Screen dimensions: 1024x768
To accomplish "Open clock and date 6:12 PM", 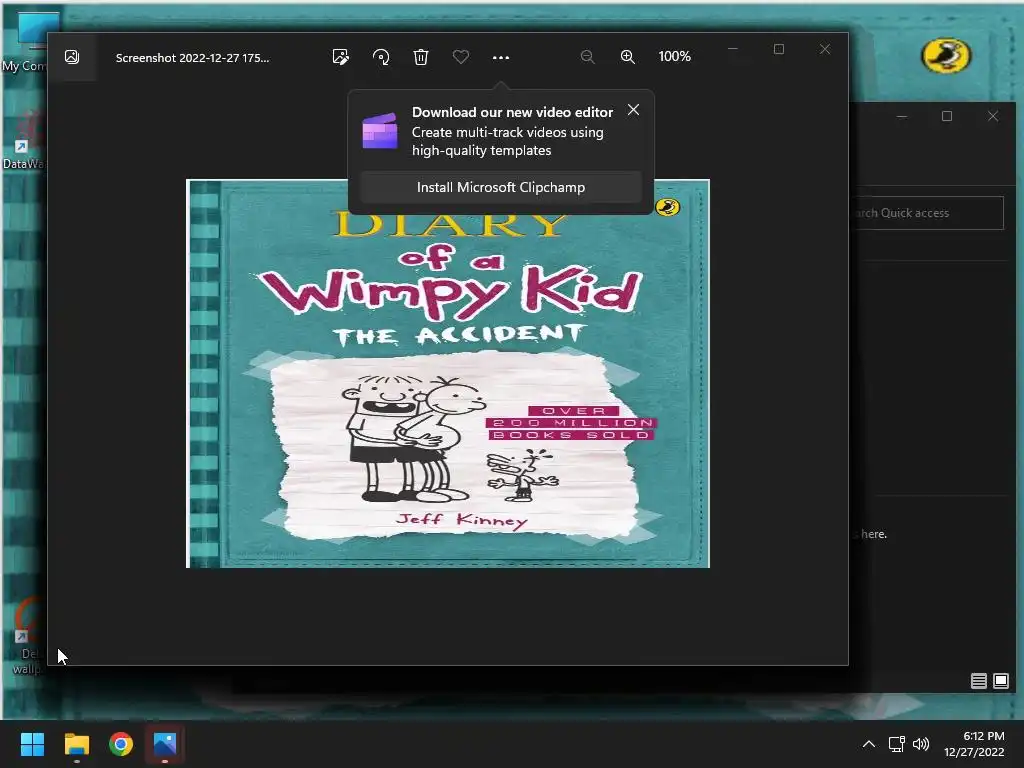I will (x=974, y=744).
